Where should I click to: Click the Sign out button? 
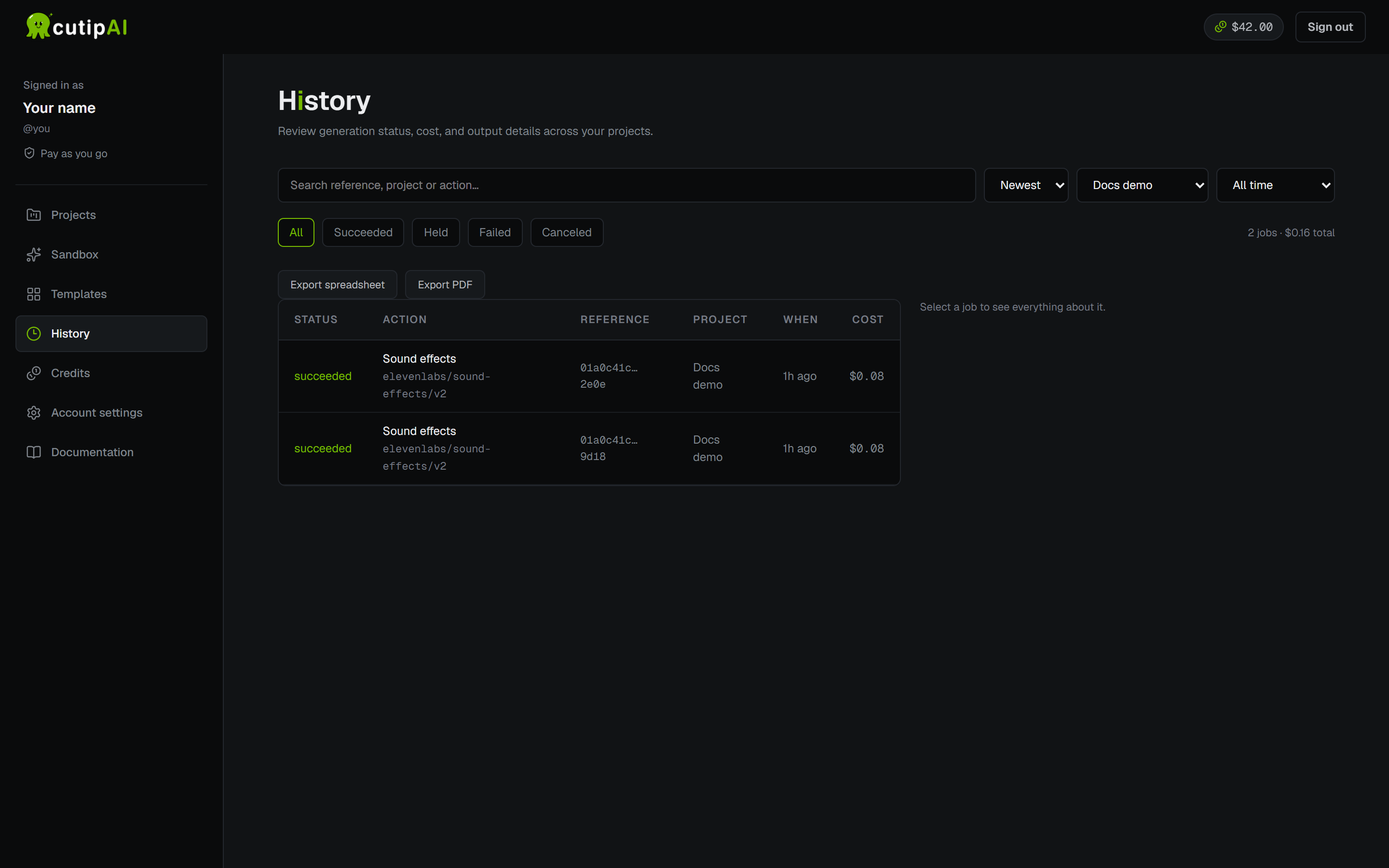[x=1330, y=27]
